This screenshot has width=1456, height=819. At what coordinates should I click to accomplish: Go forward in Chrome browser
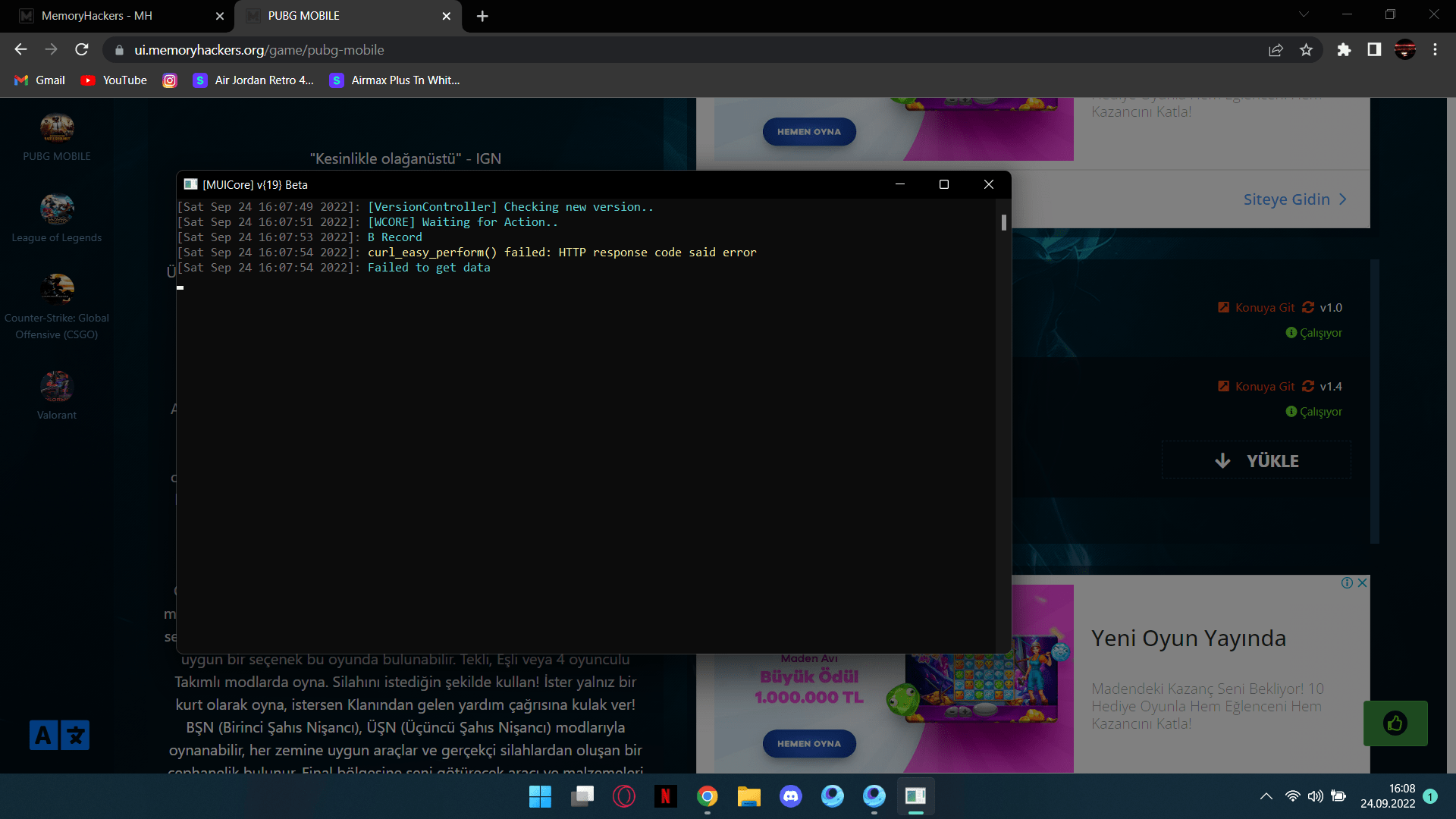(51, 49)
